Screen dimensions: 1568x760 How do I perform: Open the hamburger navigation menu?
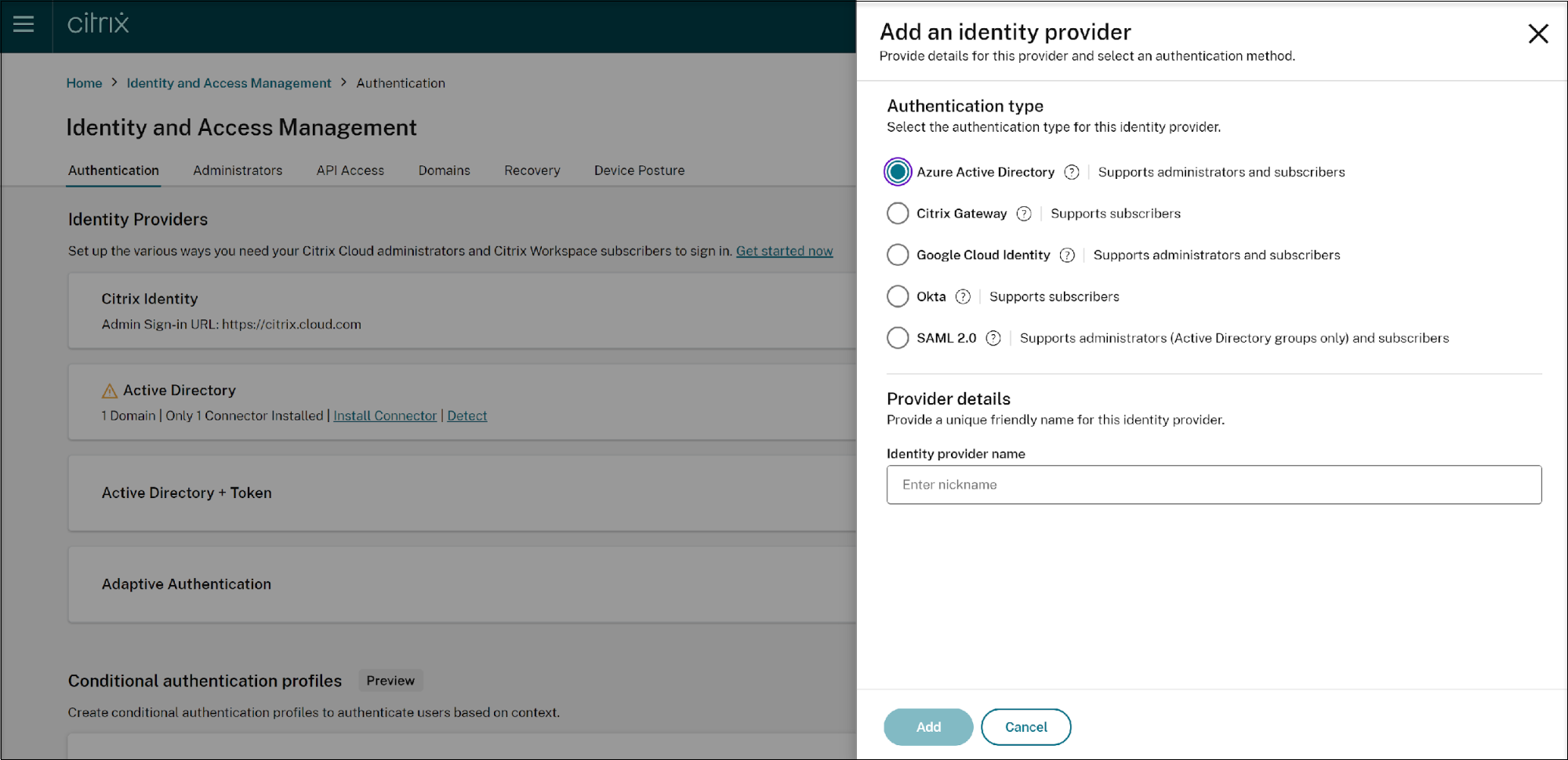tap(24, 24)
